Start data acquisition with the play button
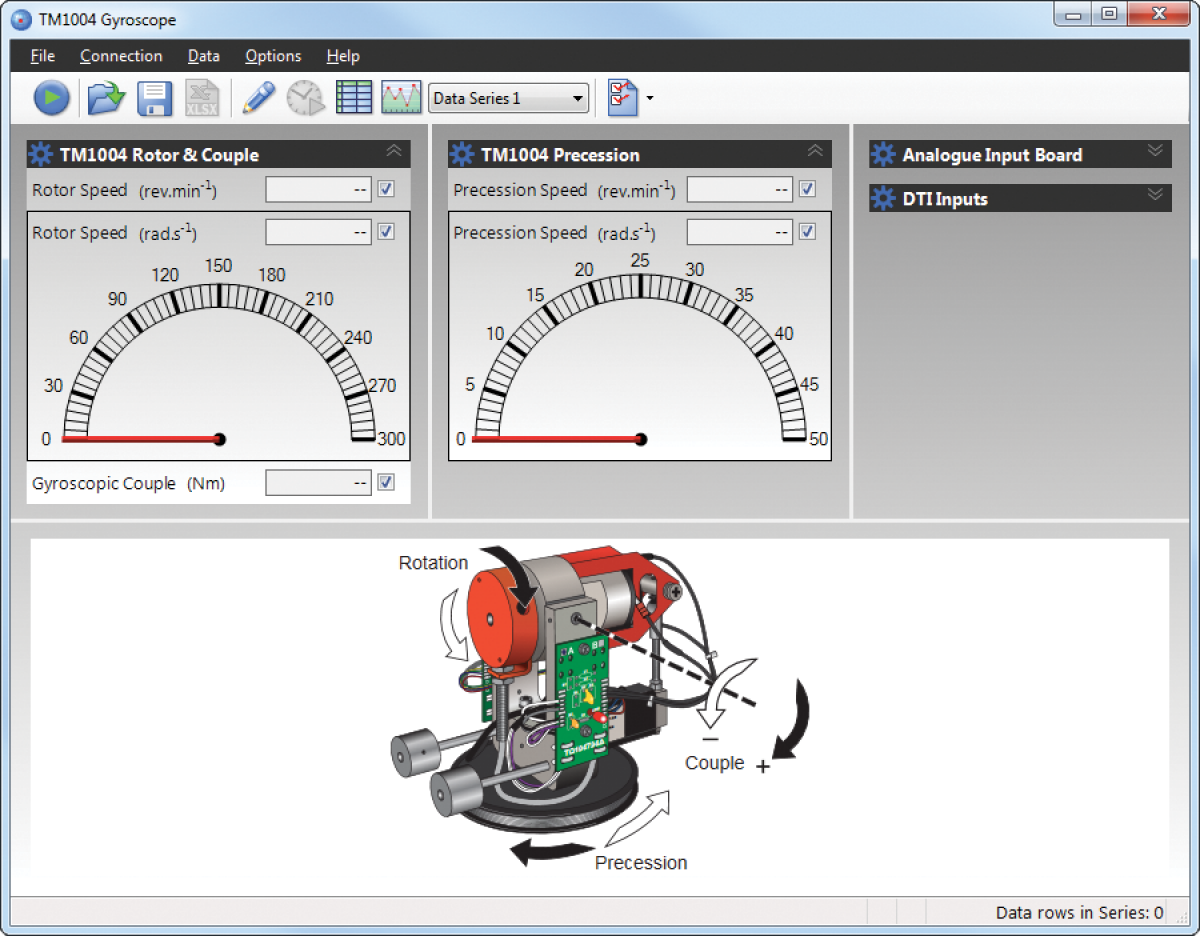 [x=52, y=98]
